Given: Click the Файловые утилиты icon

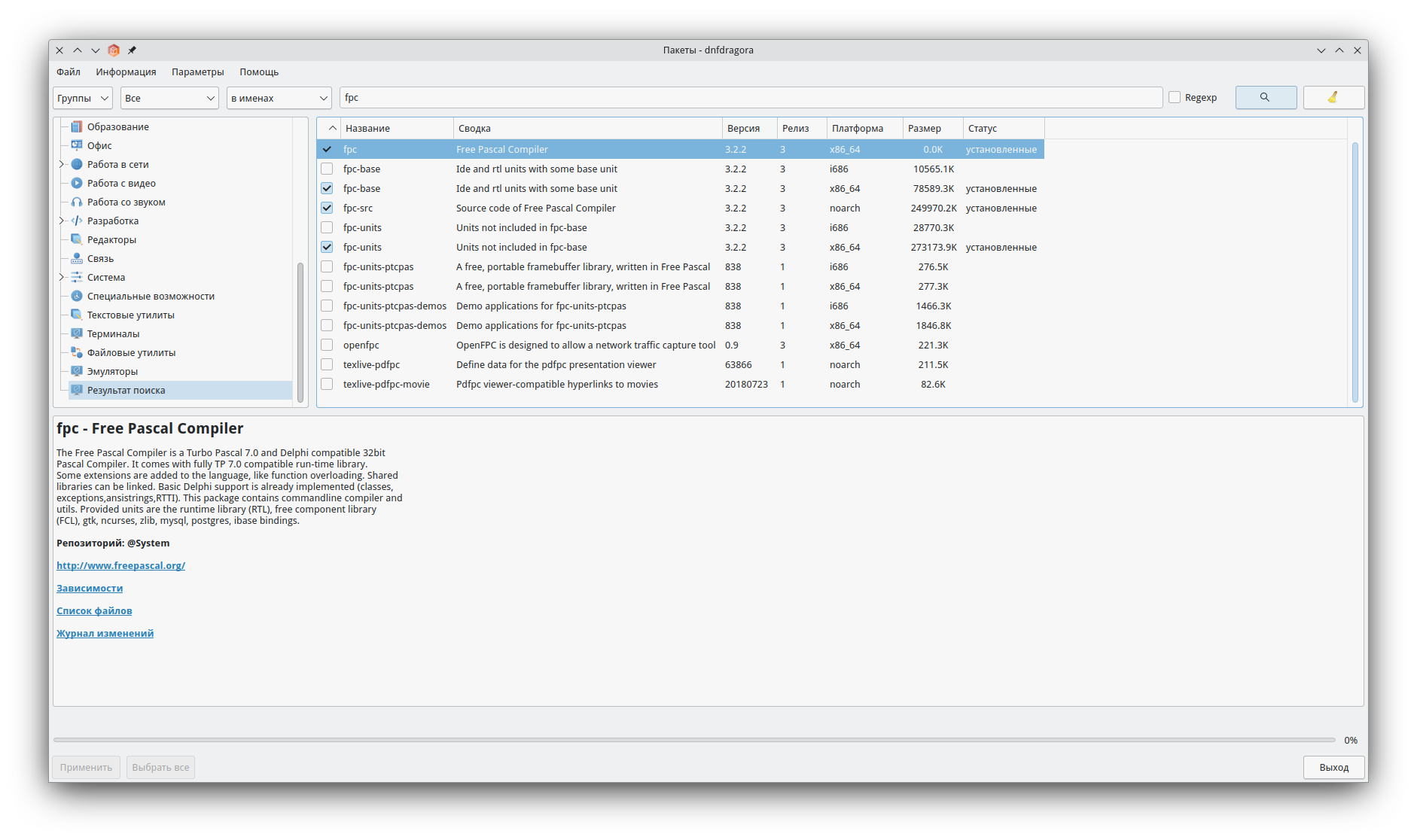Looking at the screenshot, I should [x=77, y=352].
